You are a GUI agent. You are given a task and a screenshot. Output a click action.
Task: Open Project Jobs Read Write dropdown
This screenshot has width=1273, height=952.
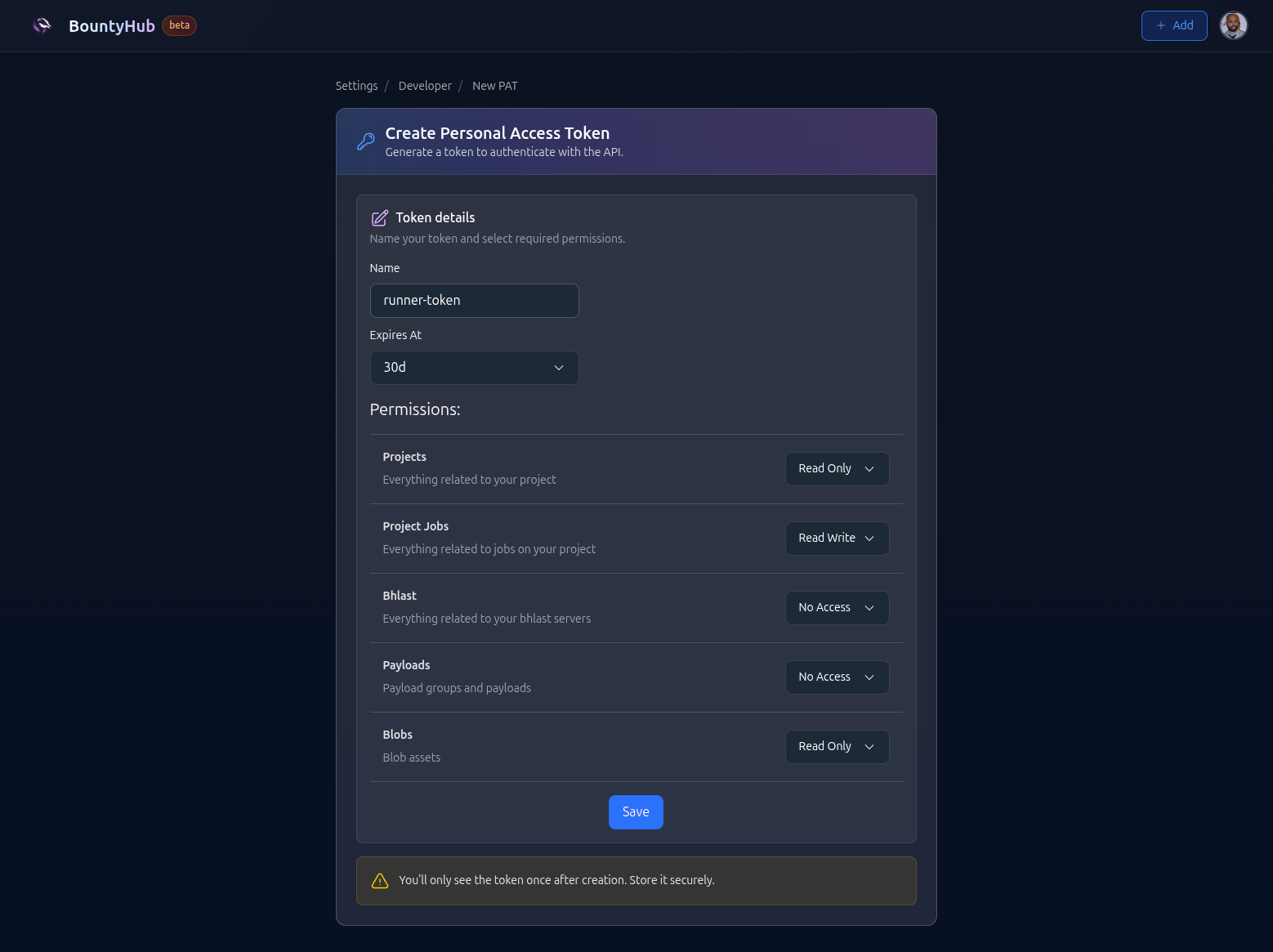(837, 539)
